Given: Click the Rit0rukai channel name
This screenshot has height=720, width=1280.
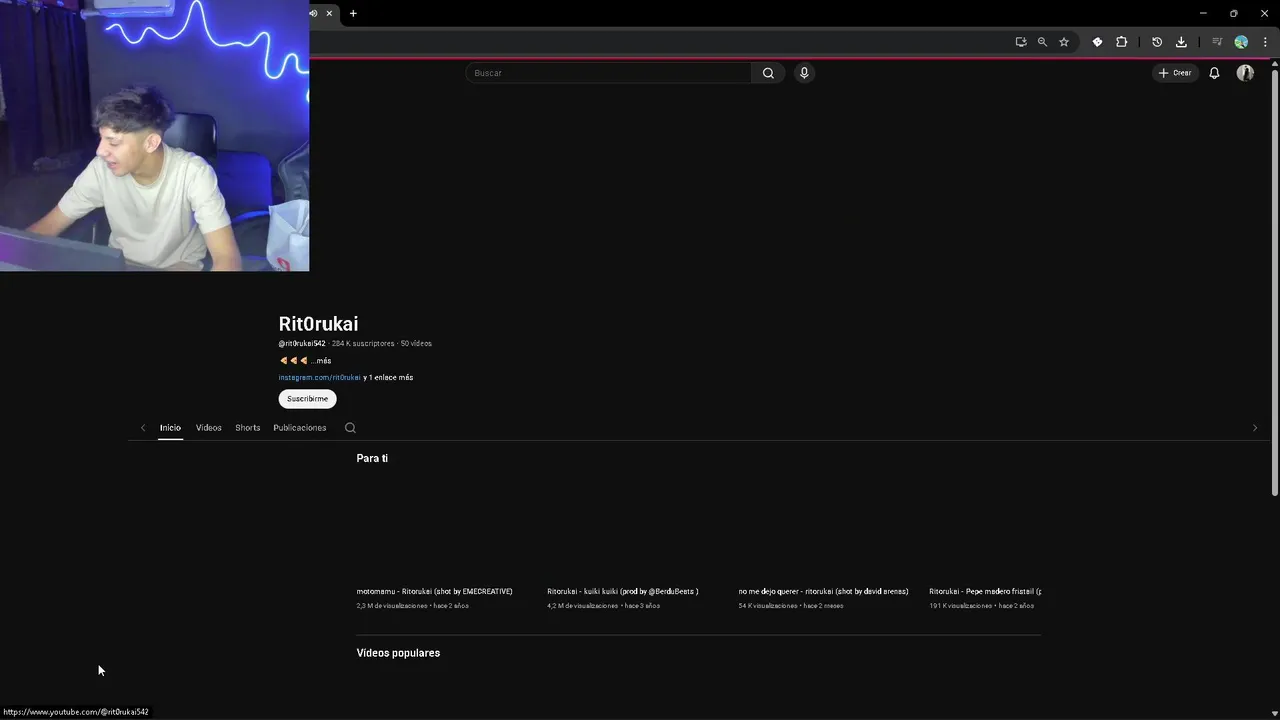Looking at the screenshot, I should click(x=318, y=324).
